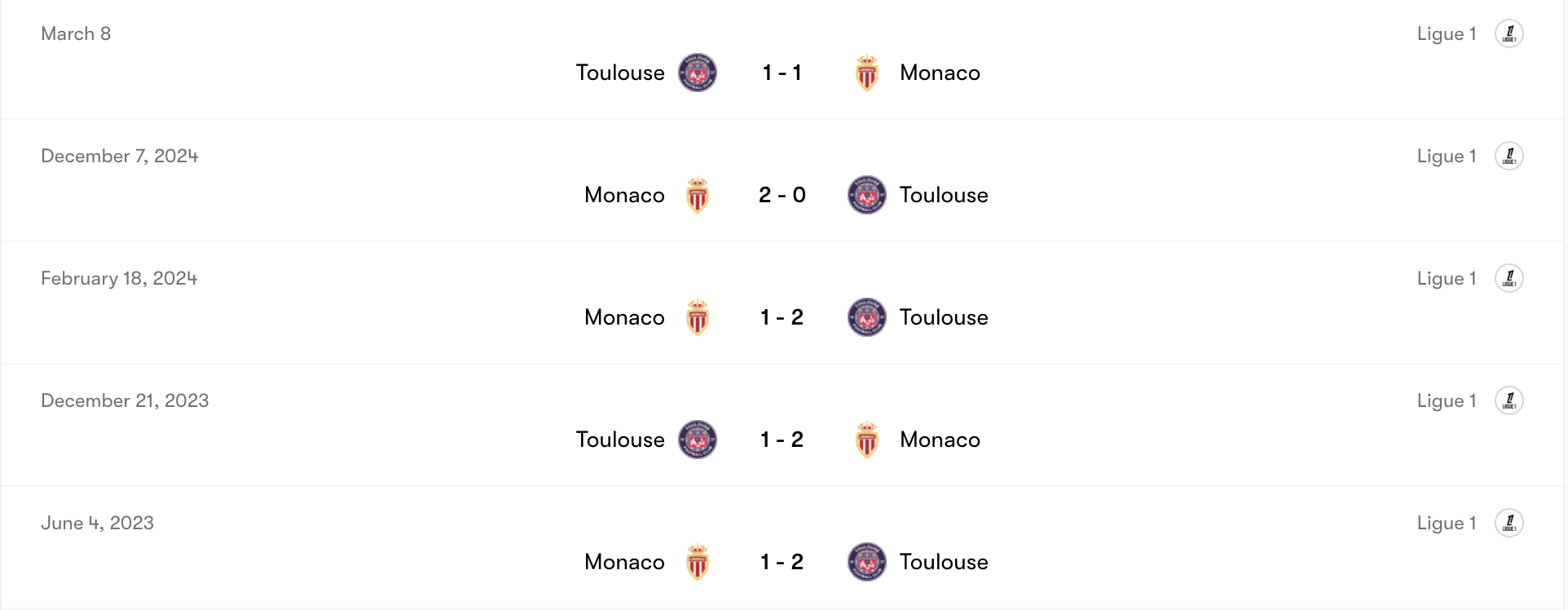Click the Ligue 1 badge on the December 21 row
The image size is (1568, 610).
point(1509,400)
